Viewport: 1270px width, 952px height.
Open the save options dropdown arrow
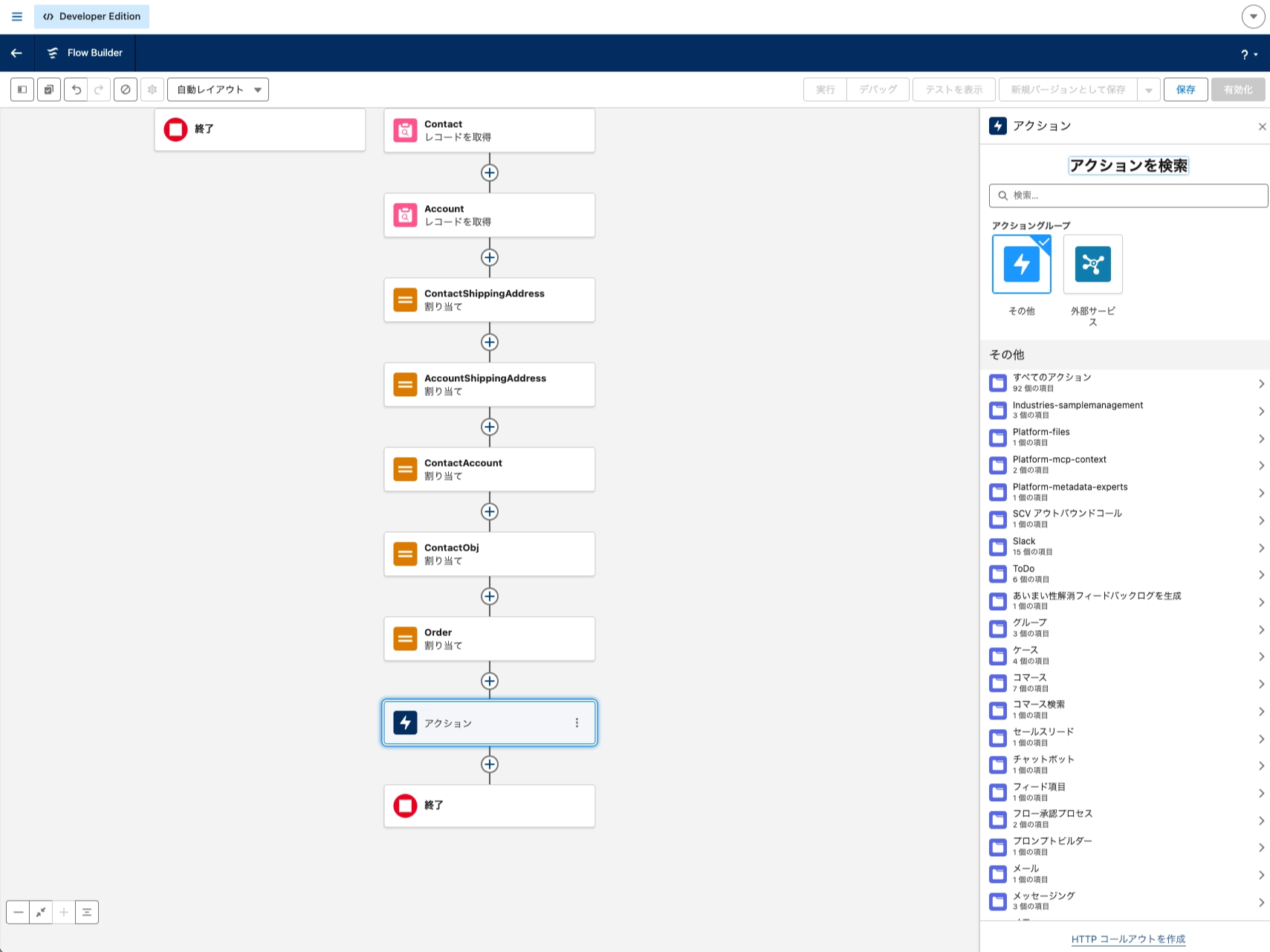point(1149,90)
